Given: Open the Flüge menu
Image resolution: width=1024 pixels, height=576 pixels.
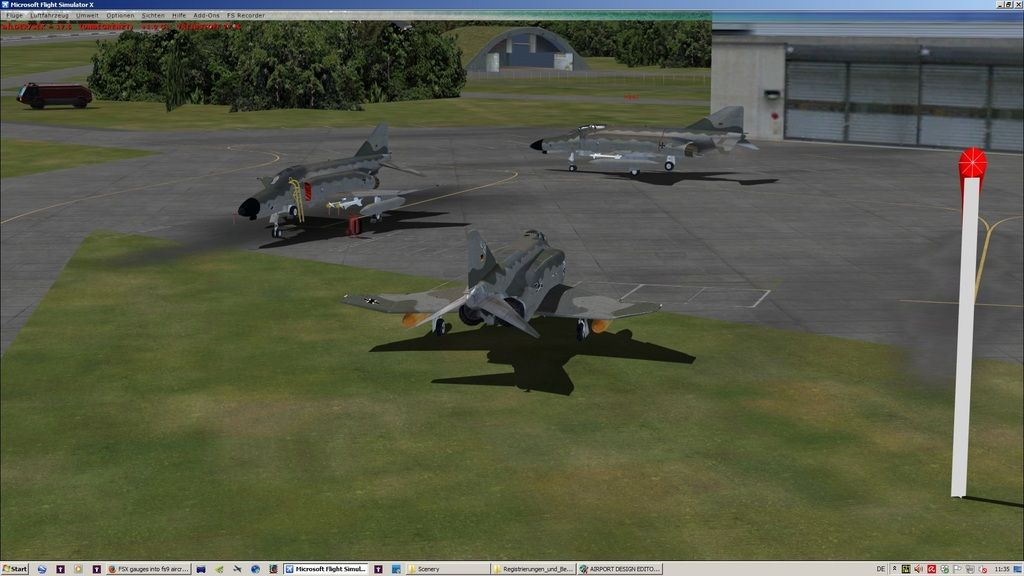Looking at the screenshot, I should point(15,16).
